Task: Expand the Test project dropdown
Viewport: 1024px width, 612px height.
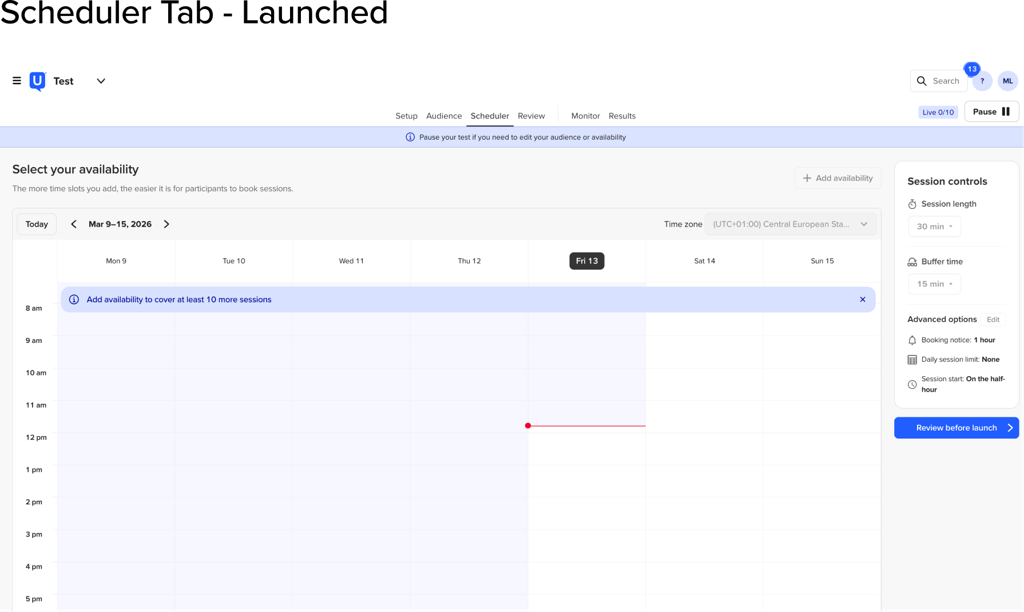Action: coord(101,81)
